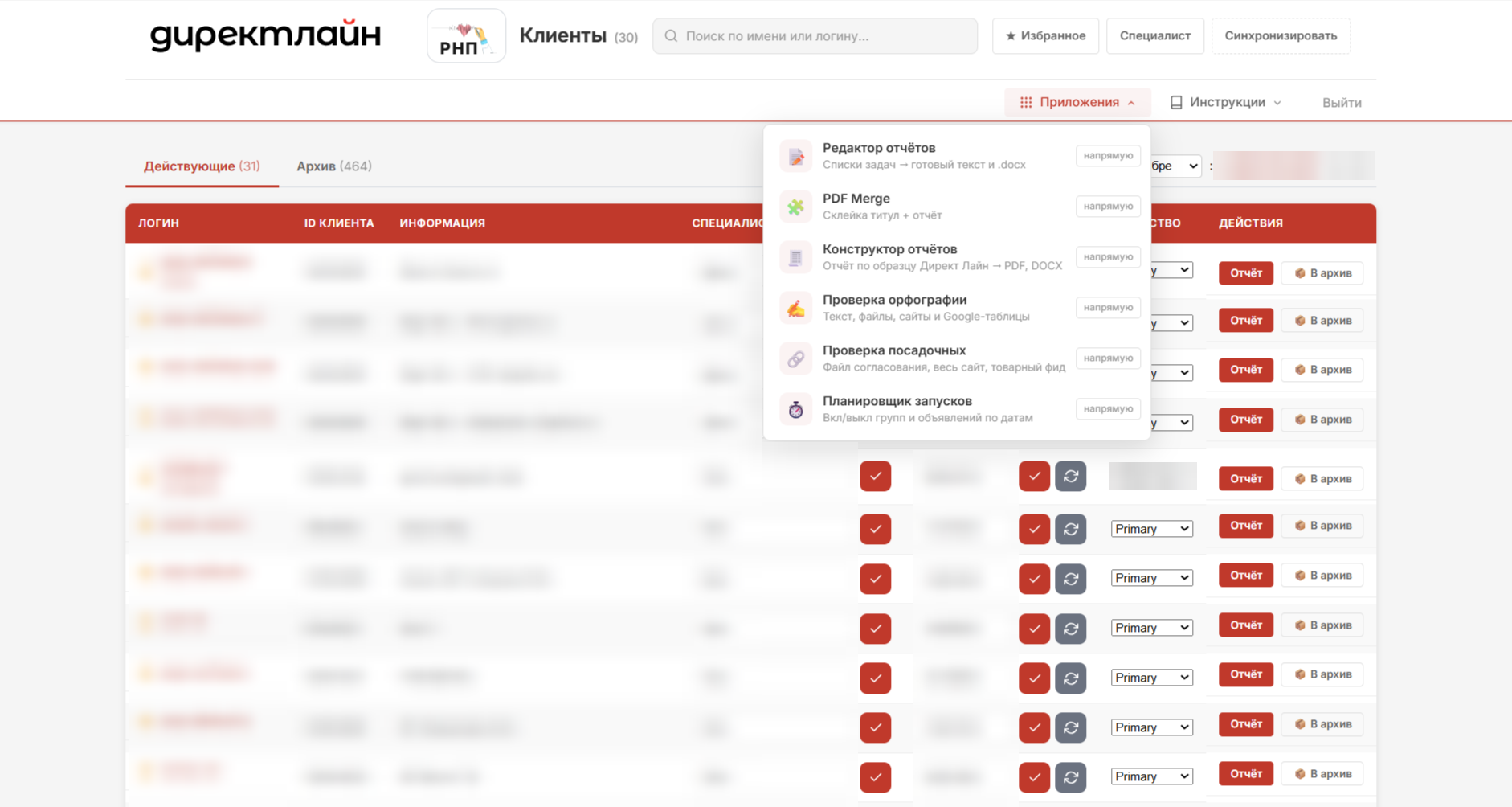1512x807 pixels.
Task: Click В архив in row with blurred dropdown
Action: 1322,479
